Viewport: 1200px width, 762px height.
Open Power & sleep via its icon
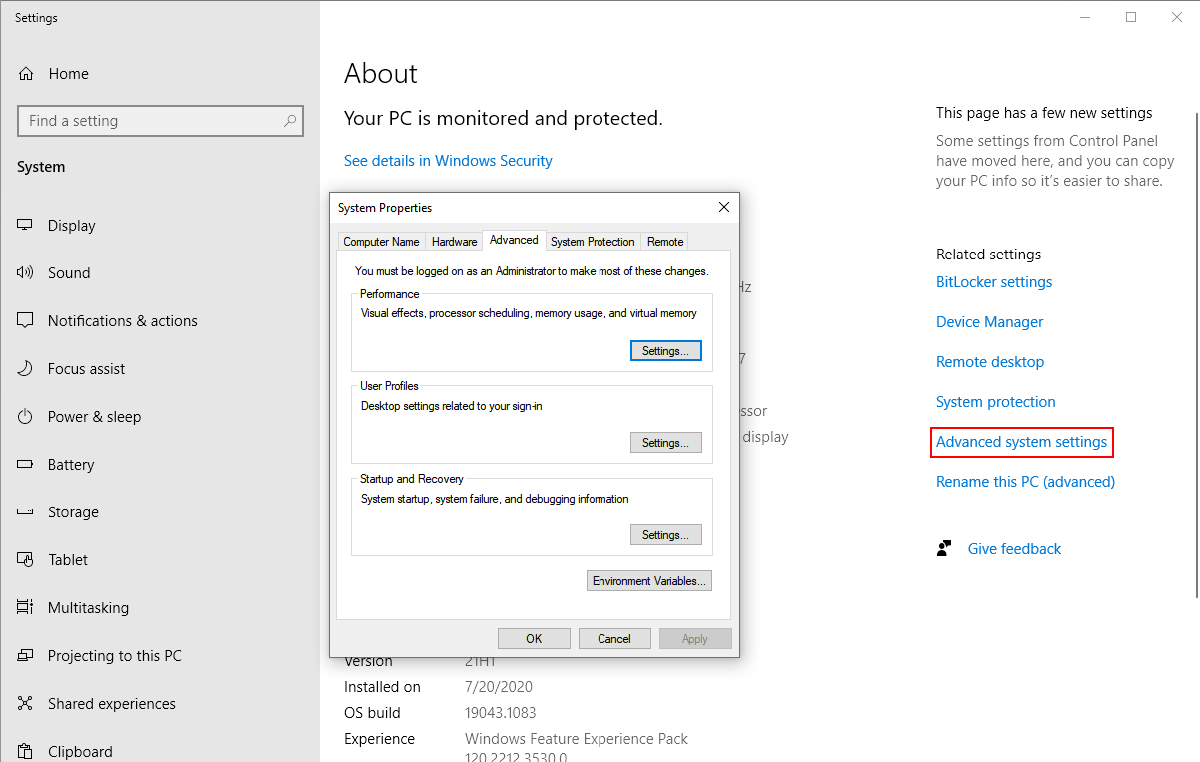point(26,417)
